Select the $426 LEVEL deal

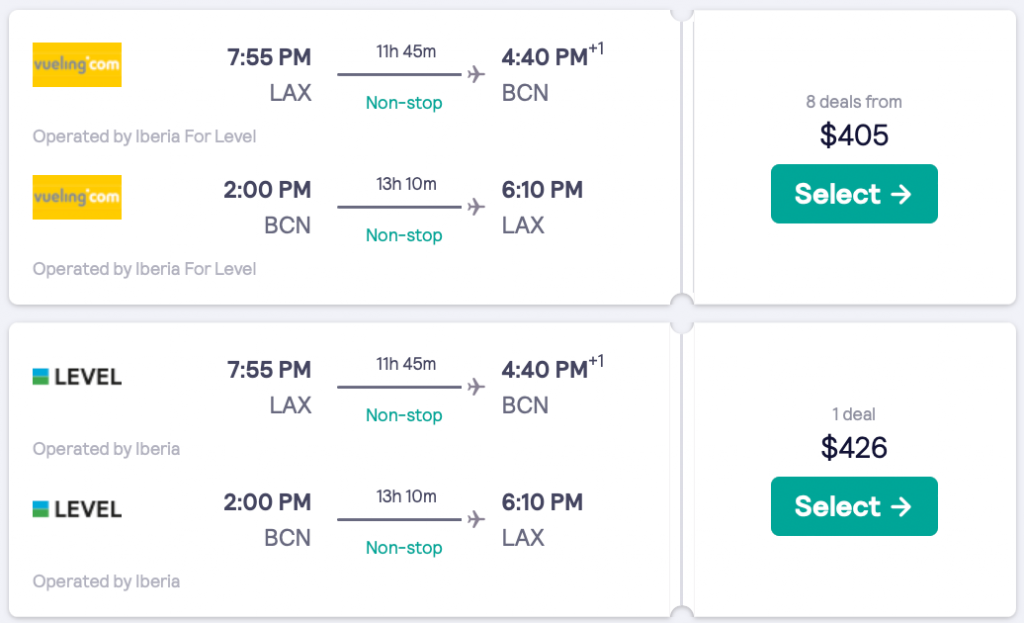853,506
